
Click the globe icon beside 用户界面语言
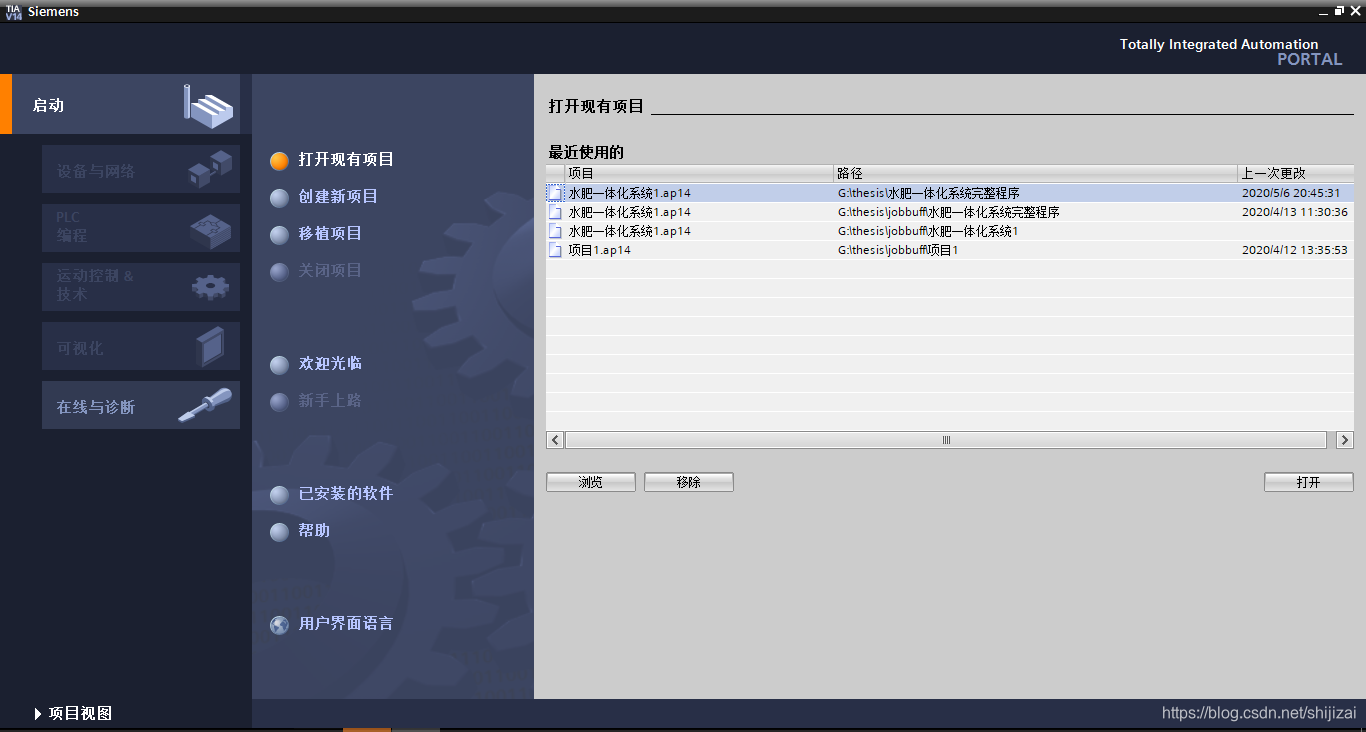click(x=279, y=624)
